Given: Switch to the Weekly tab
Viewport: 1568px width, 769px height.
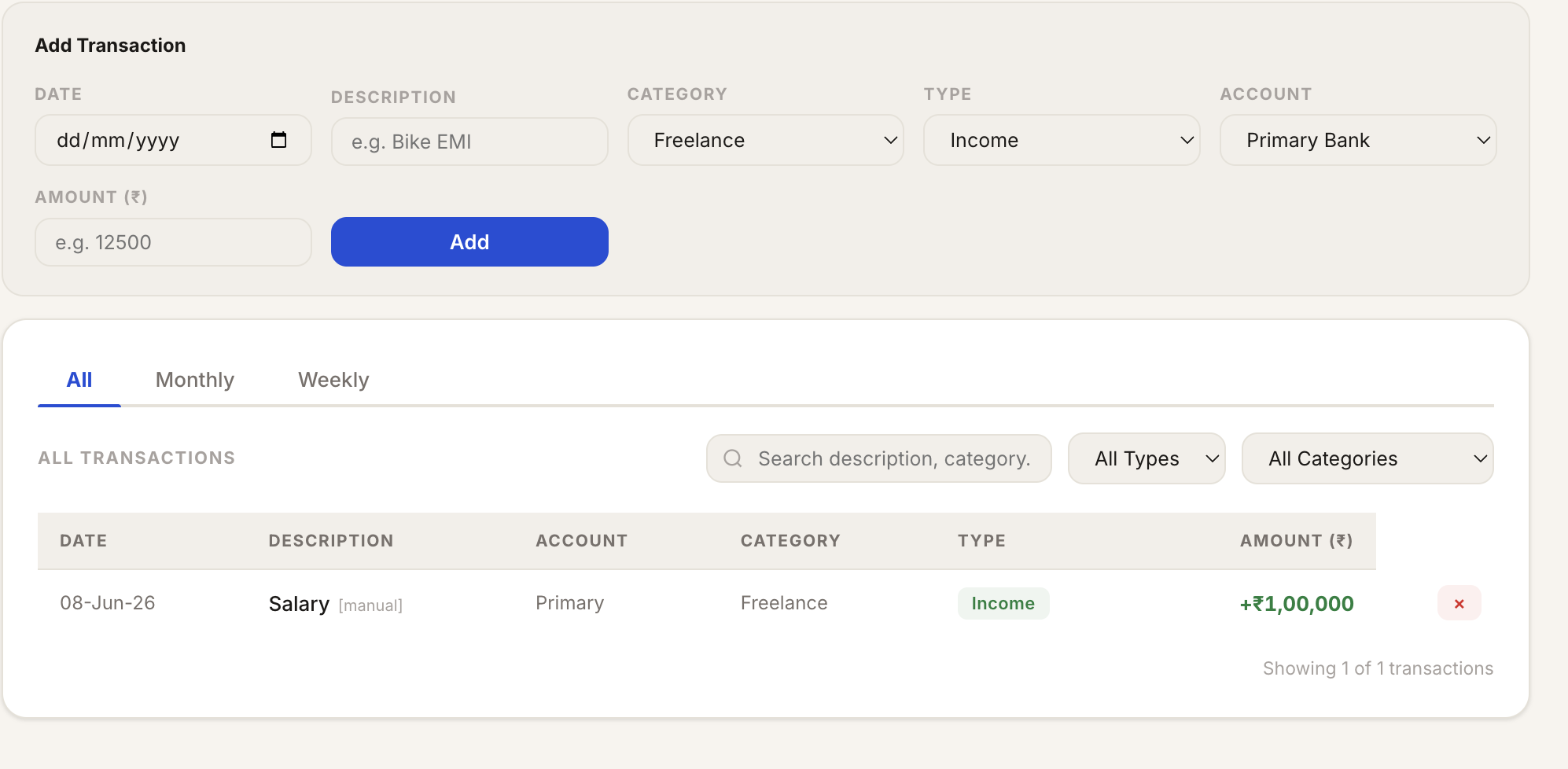Looking at the screenshot, I should point(333,380).
